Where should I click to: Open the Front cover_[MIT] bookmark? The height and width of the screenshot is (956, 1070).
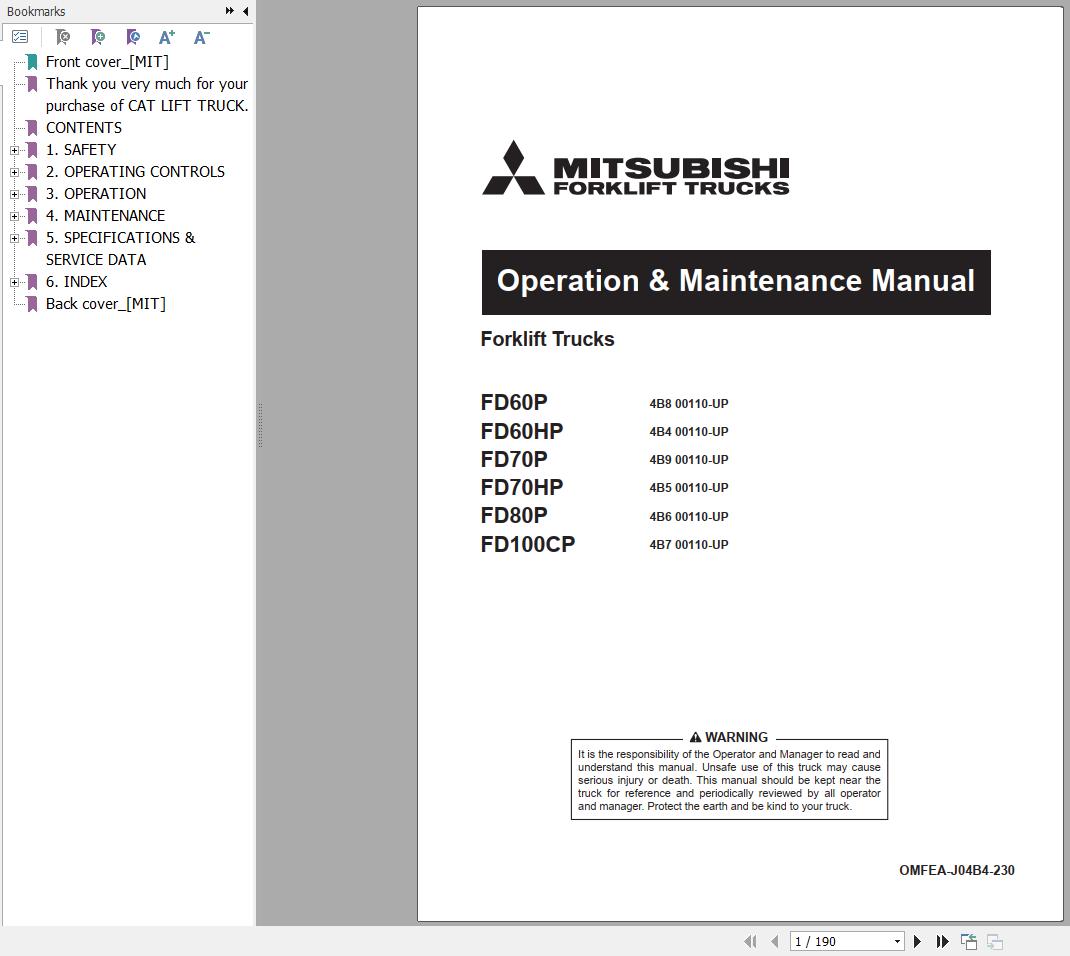(x=107, y=62)
